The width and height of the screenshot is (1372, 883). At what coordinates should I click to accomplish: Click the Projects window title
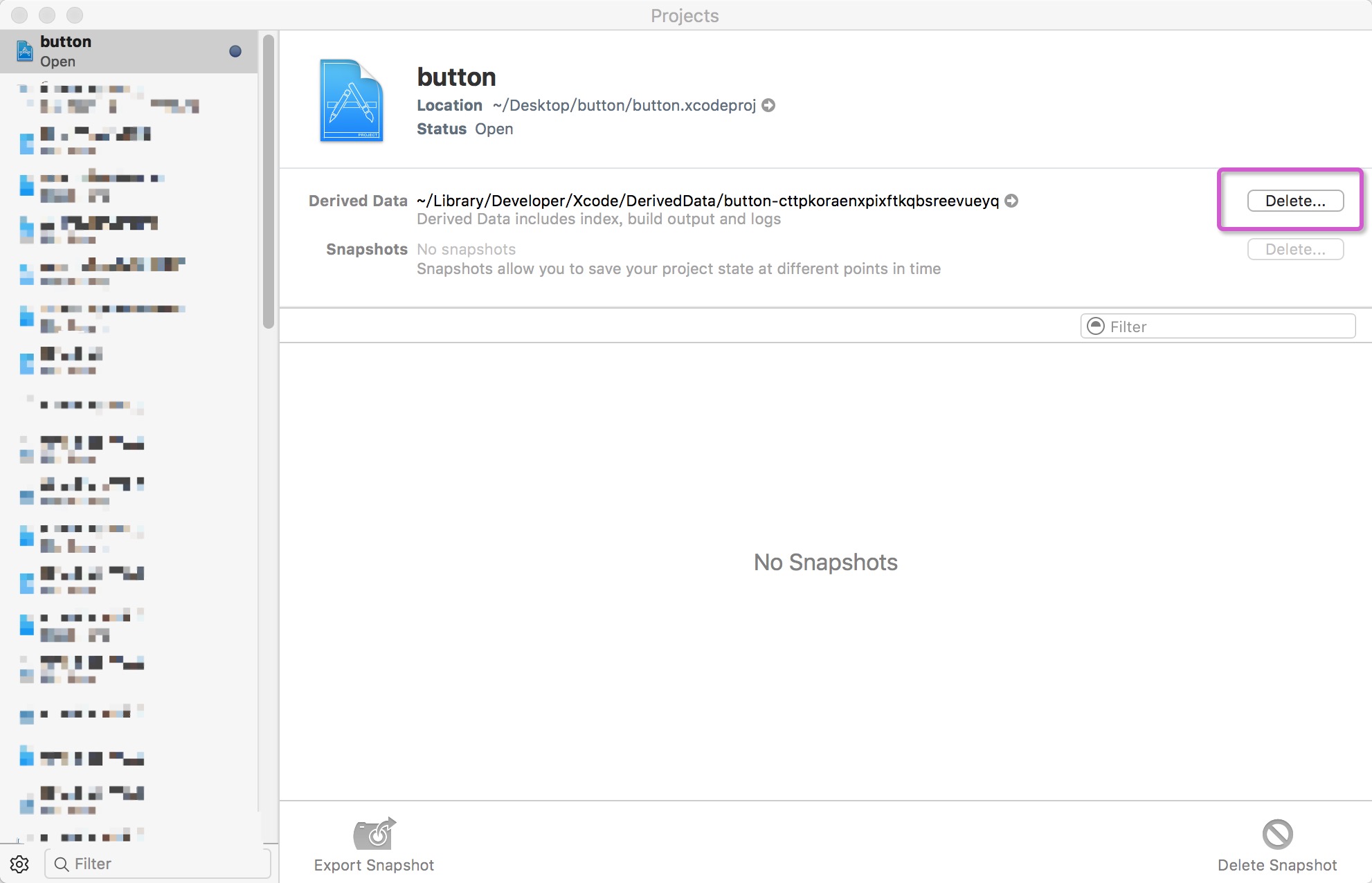click(x=685, y=15)
